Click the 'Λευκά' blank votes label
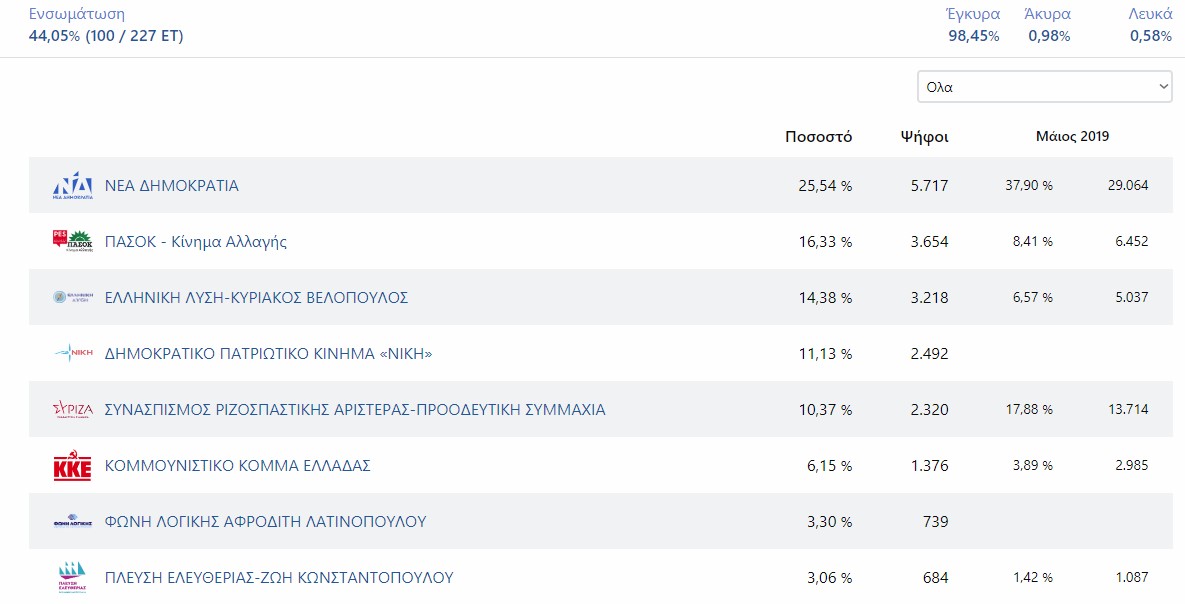This screenshot has width=1185, height=604. point(1150,14)
